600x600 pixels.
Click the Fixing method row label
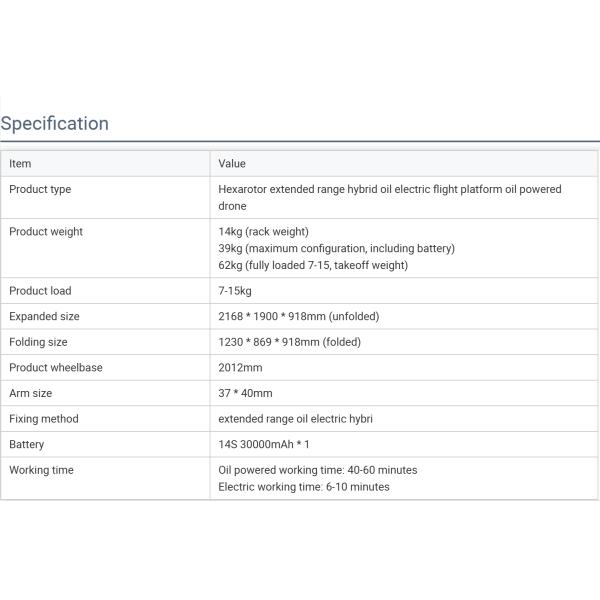pyautogui.click(x=44, y=419)
